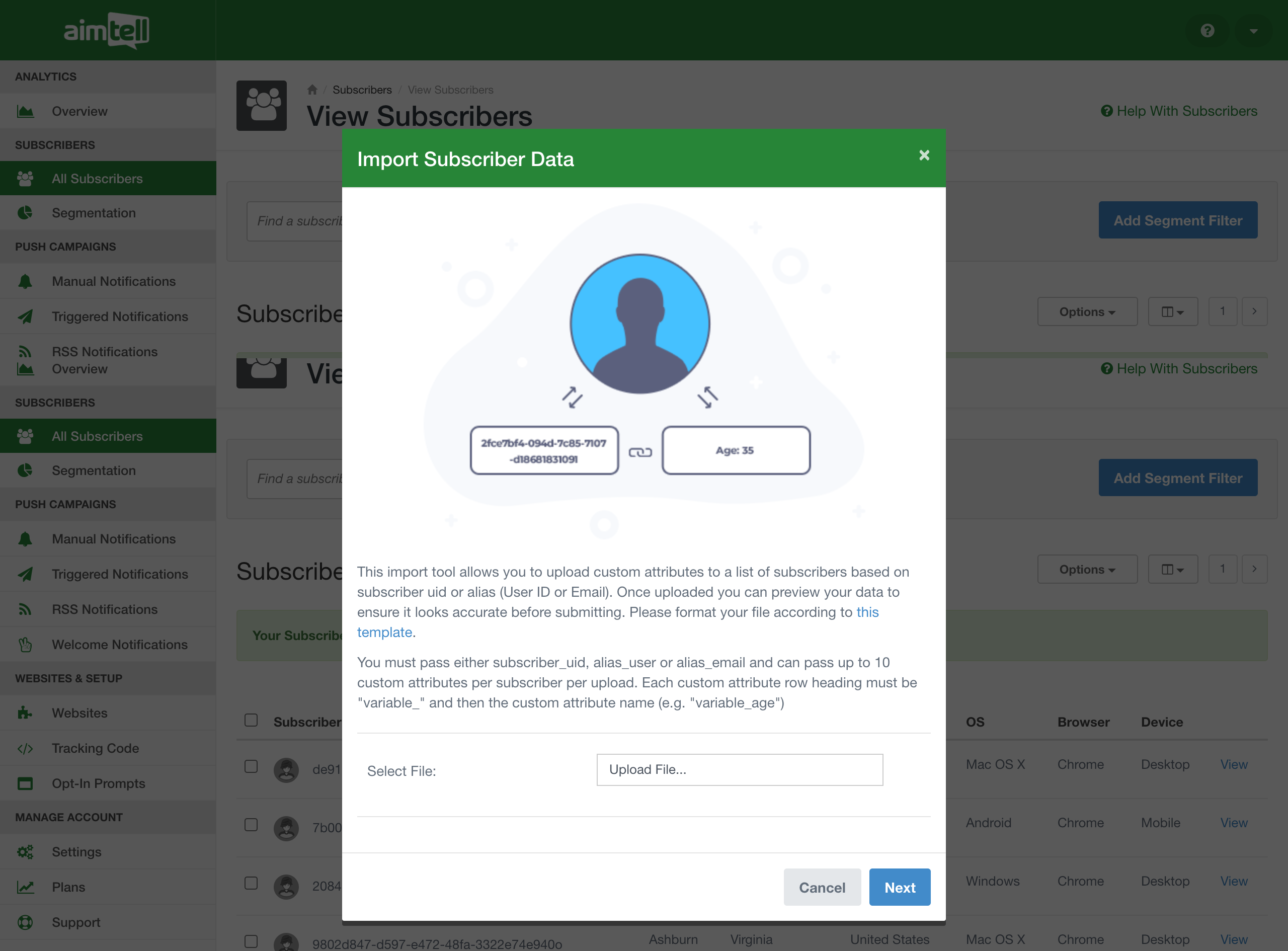Click the Support lifebuoy icon
The height and width of the screenshot is (951, 1288).
(x=25, y=922)
